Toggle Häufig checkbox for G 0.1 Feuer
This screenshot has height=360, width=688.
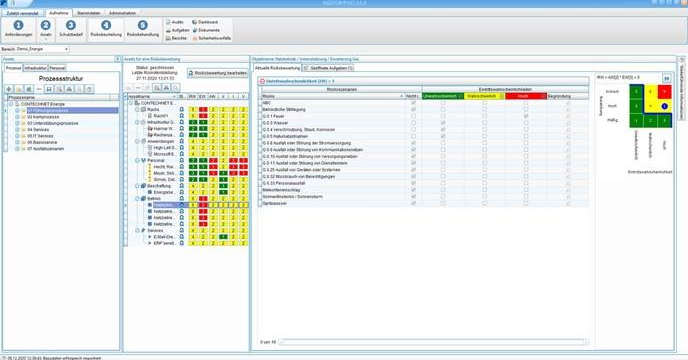click(526, 116)
